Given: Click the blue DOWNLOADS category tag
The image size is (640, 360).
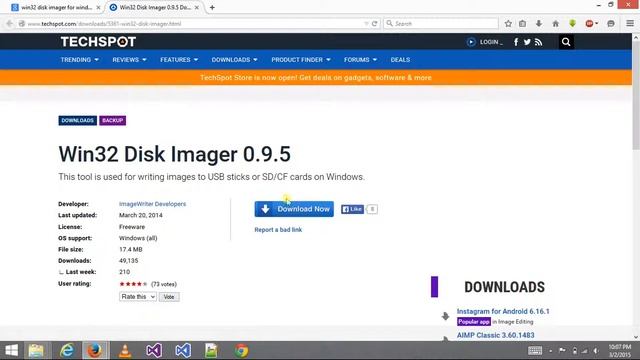Looking at the screenshot, I should point(78,120).
